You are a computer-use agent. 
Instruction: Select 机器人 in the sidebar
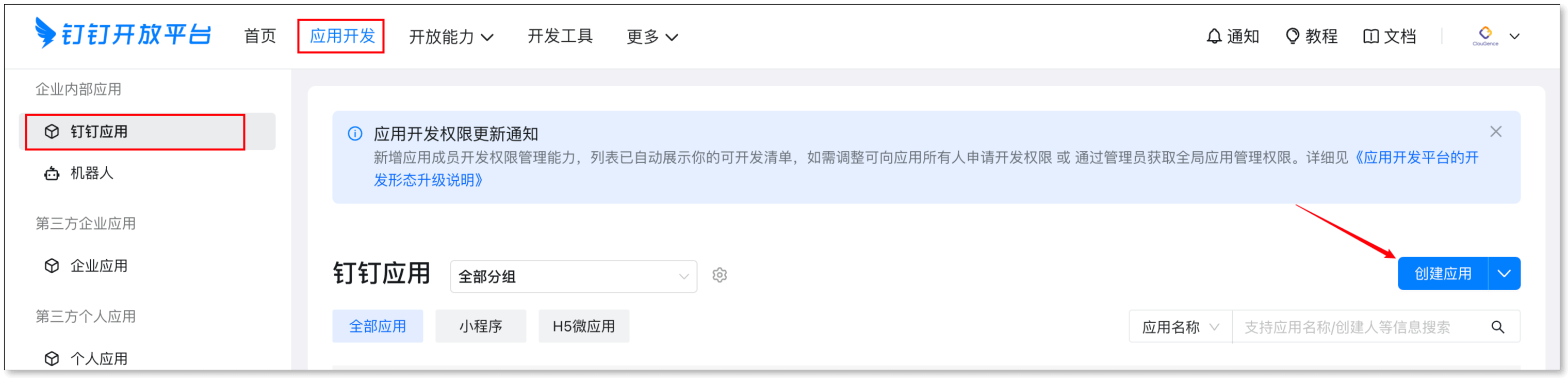[91, 174]
